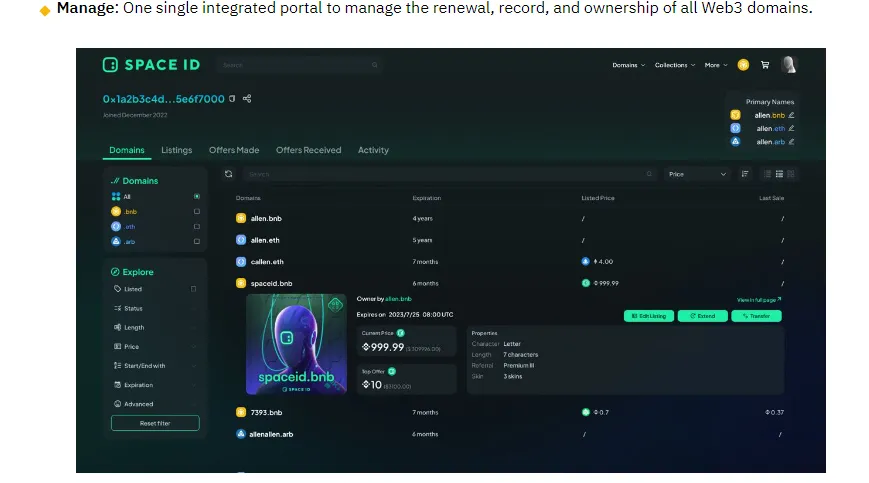Click the Edit Listing button
The height and width of the screenshot is (483, 869).
[x=649, y=316]
